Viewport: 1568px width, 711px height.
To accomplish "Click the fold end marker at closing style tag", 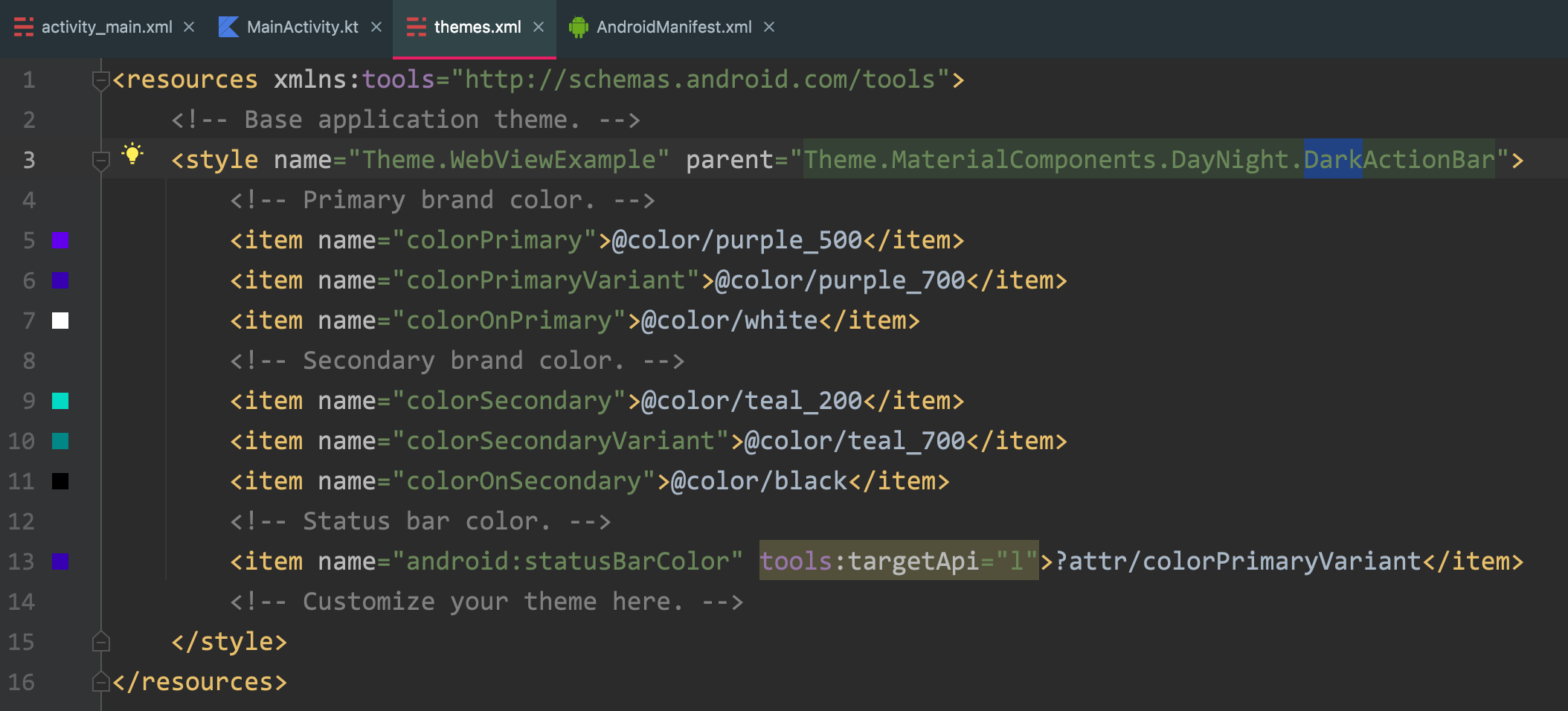I will click(100, 642).
